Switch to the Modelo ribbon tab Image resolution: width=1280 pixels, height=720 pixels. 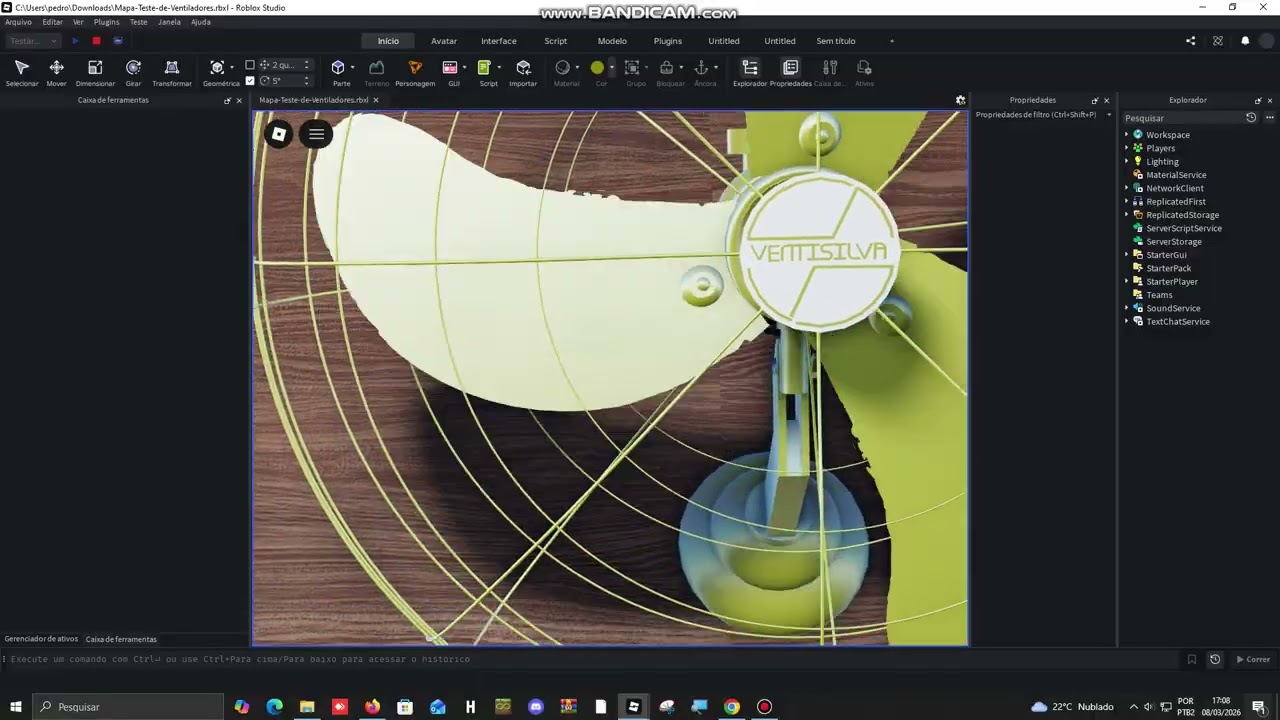(612, 41)
